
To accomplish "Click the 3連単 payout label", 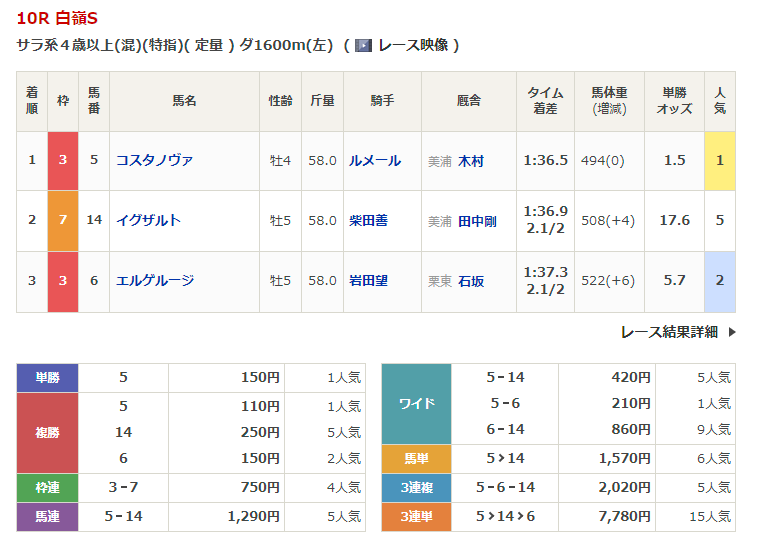I will tap(416, 517).
